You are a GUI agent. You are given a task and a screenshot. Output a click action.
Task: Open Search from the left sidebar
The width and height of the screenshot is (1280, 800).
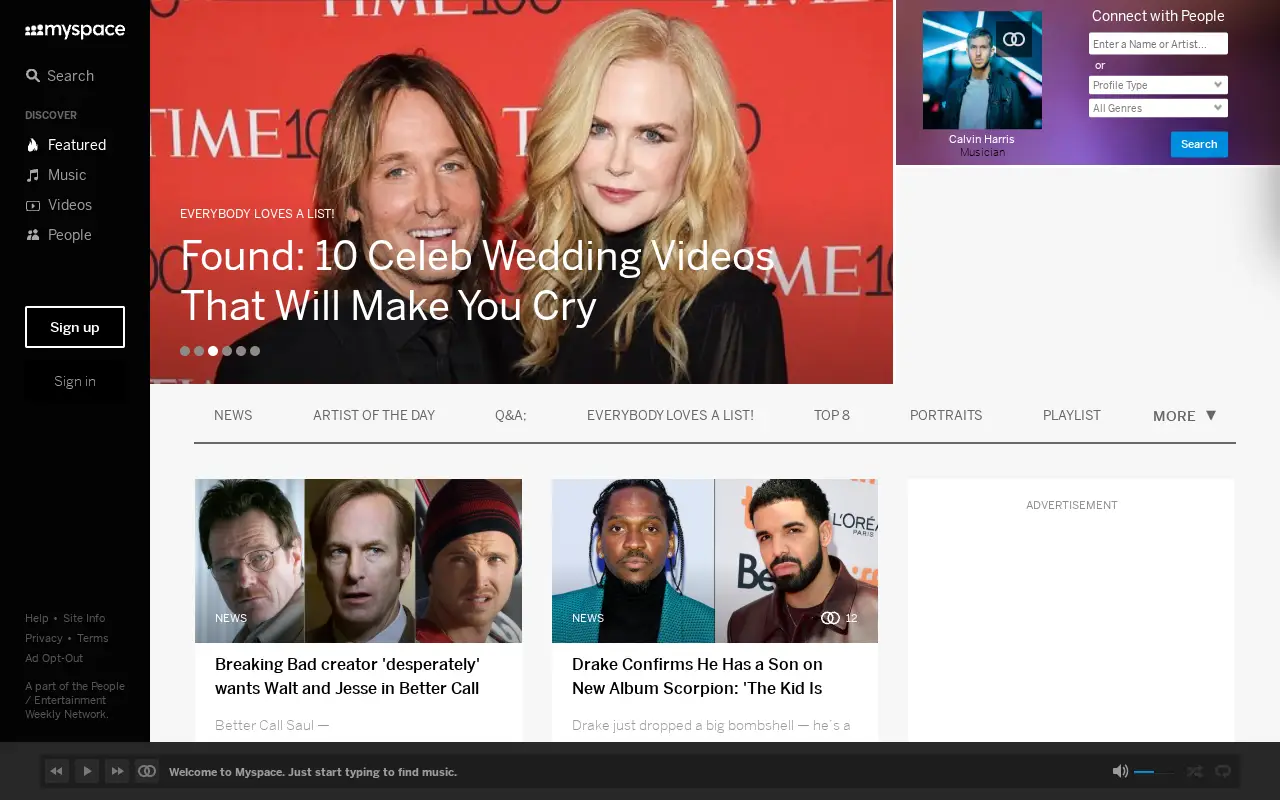60,76
